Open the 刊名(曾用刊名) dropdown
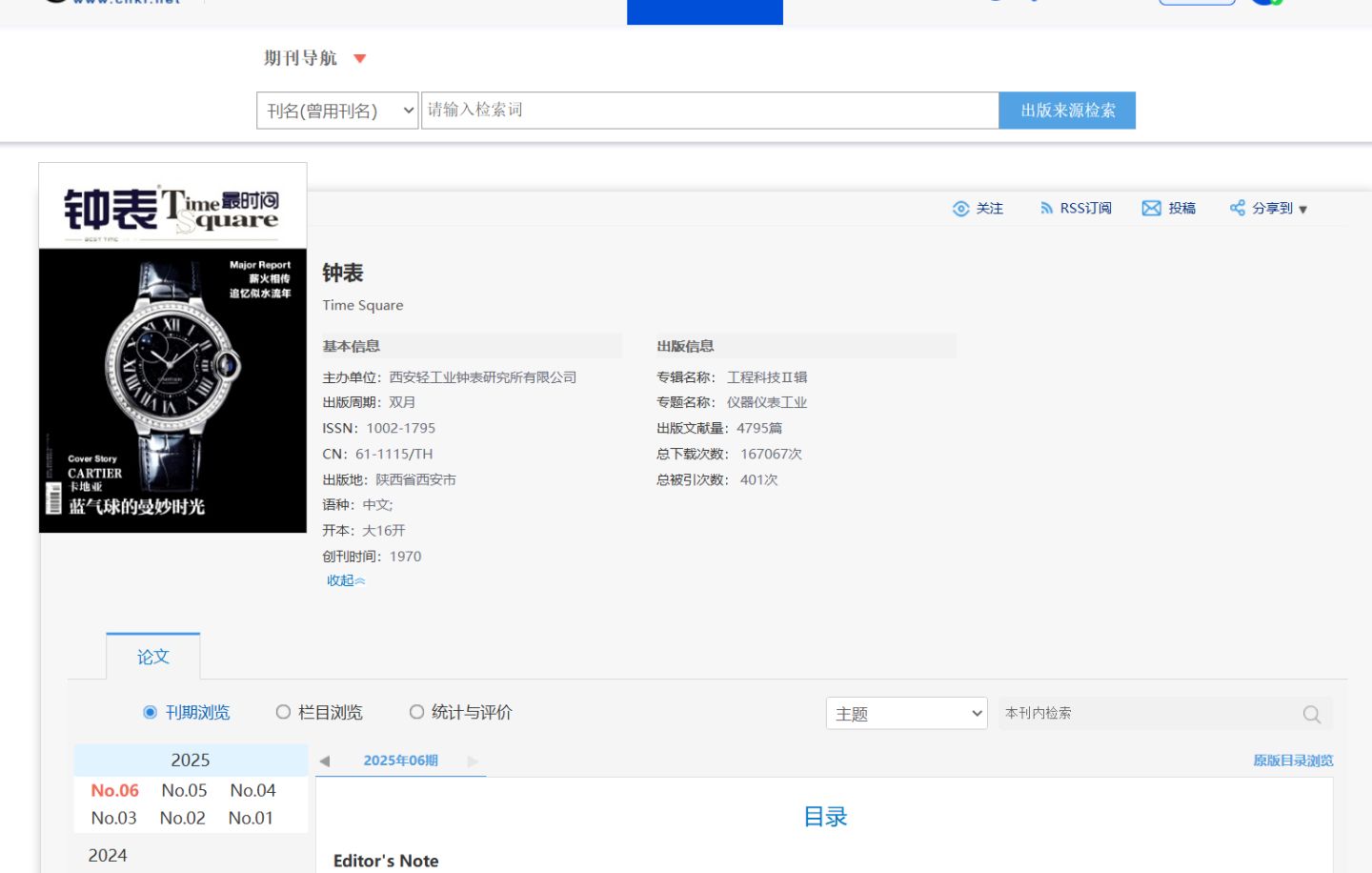Viewport: 1372px width, 873px height. coord(337,111)
